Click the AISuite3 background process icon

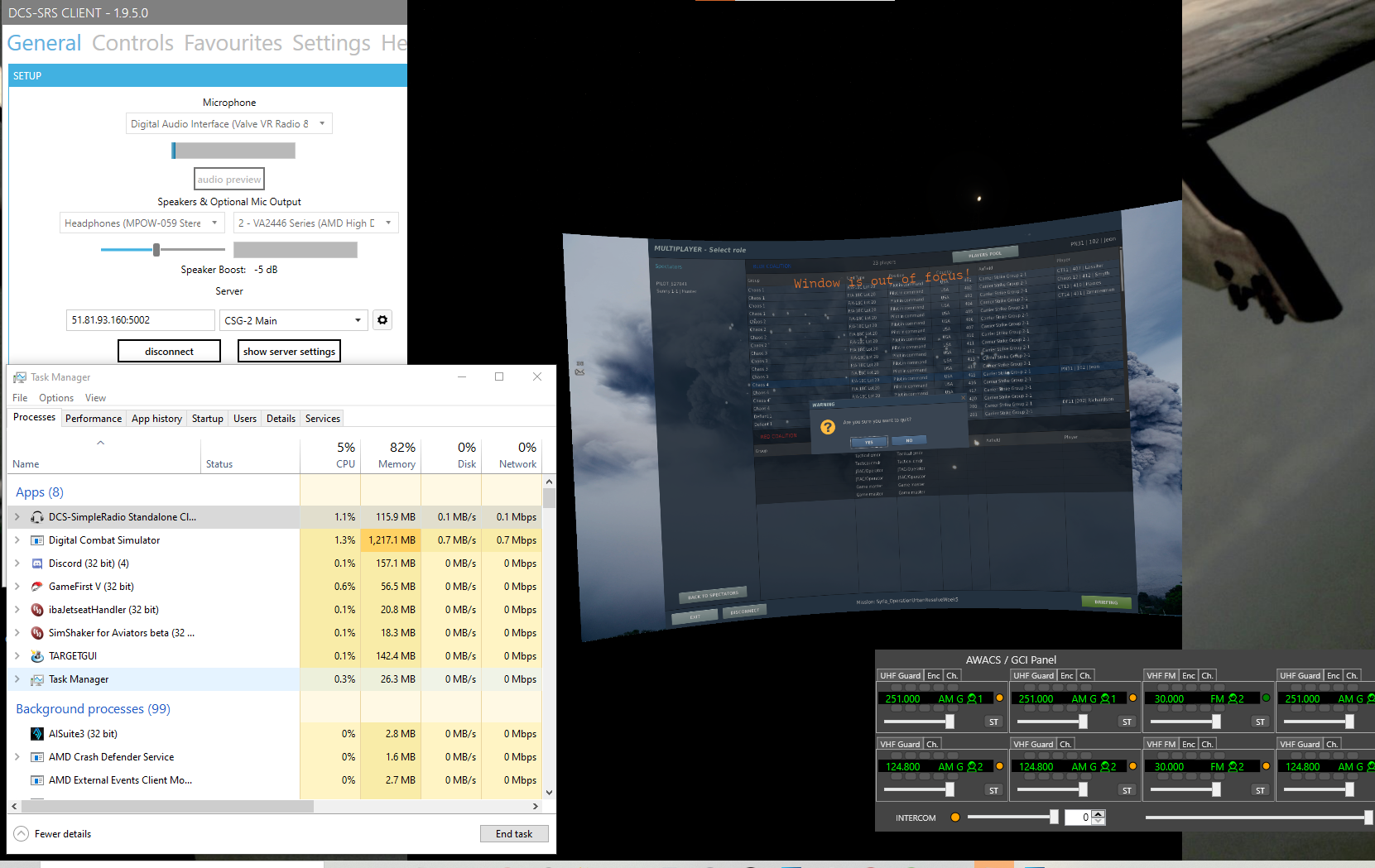point(37,734)
